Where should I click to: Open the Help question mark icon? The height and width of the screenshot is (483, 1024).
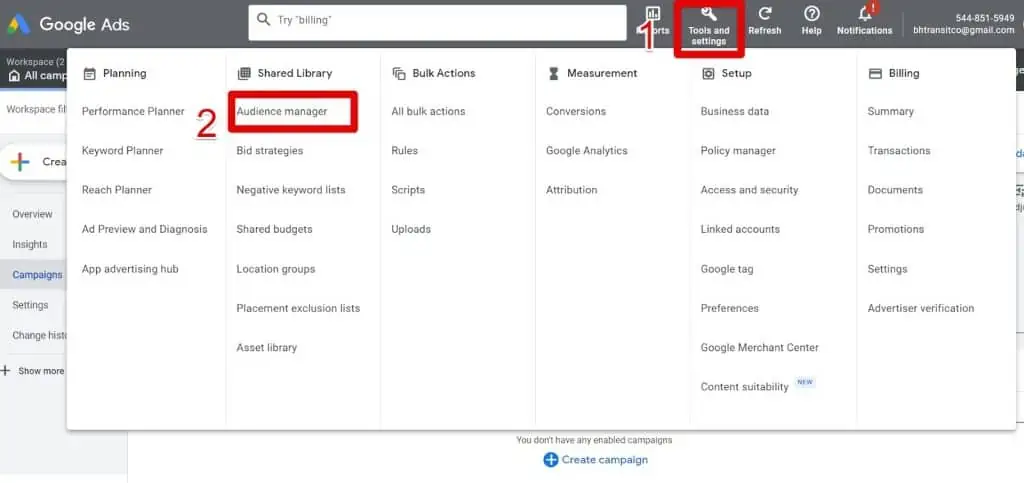click(x=811, y=13)
